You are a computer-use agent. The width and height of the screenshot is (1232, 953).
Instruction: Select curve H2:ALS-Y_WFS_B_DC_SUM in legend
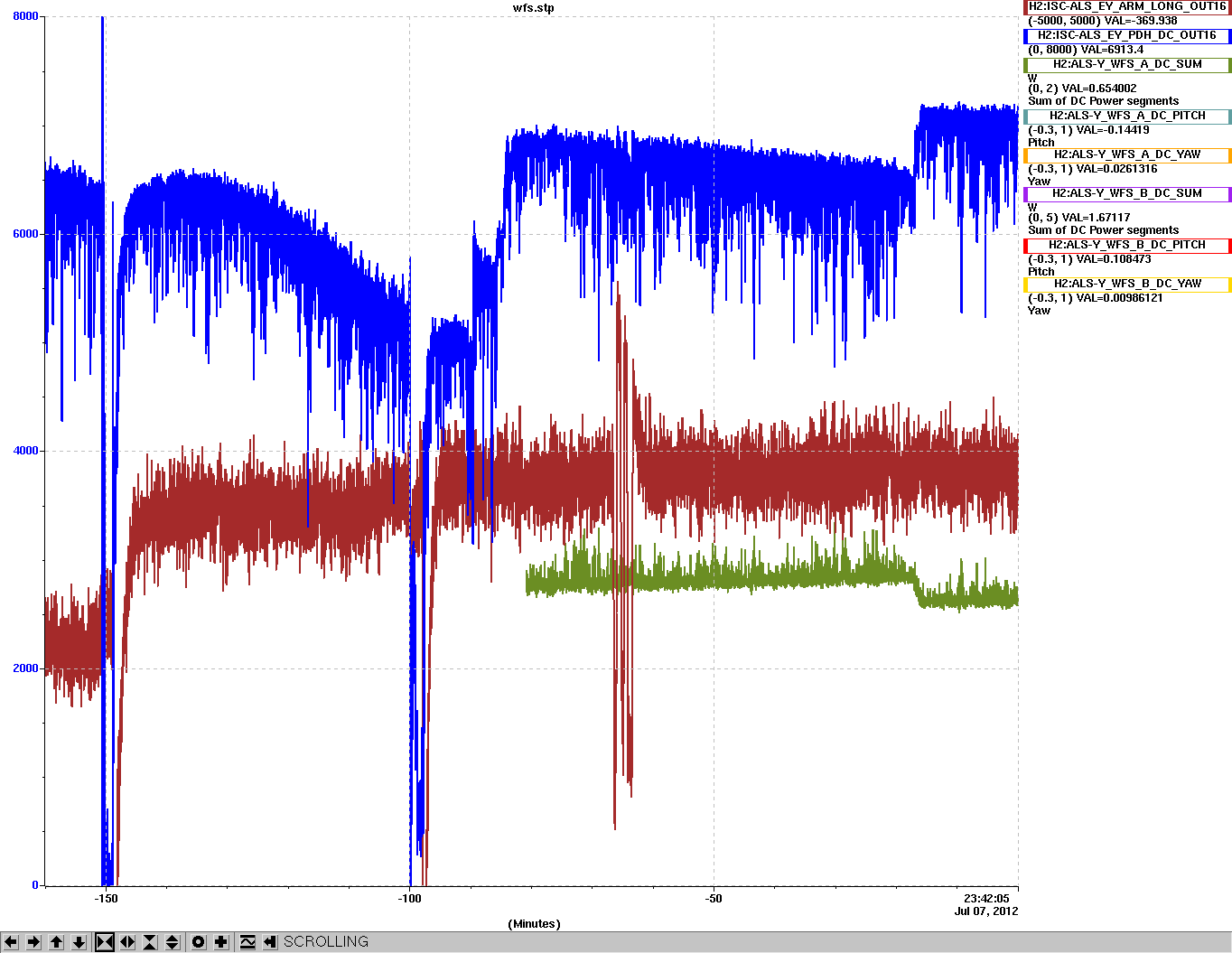[x=1127, y=193]
